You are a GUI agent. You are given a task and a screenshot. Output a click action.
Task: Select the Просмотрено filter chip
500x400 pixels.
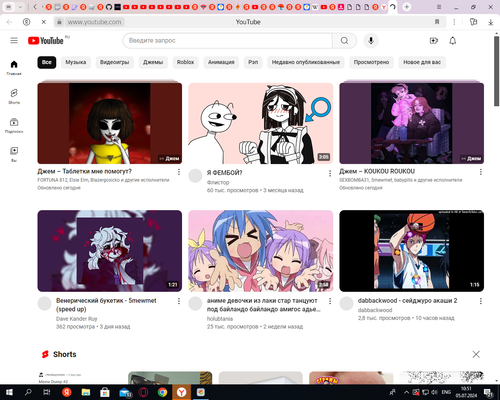click(x=371, y=62)
